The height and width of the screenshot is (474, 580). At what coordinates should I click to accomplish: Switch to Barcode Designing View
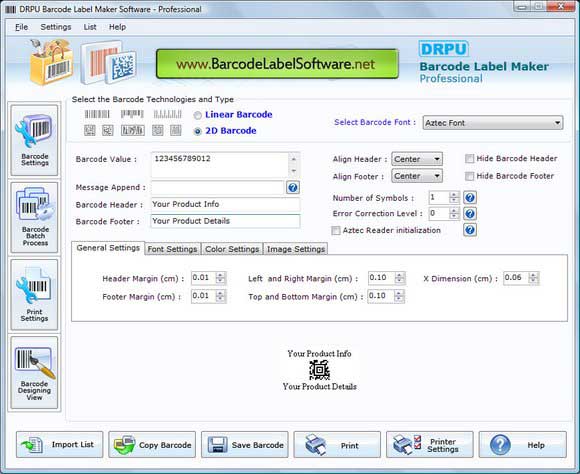(x=34, y=373)
